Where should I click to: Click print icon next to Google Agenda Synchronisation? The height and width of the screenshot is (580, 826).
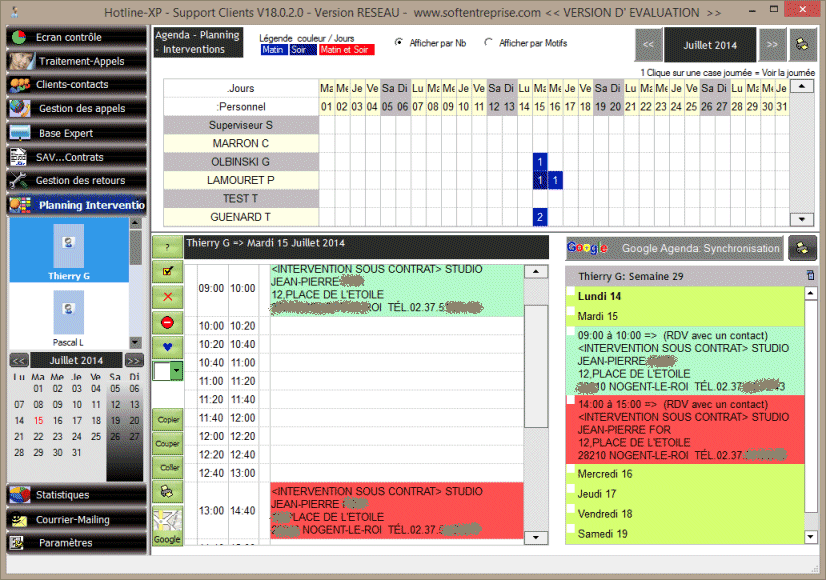point(801,248)
